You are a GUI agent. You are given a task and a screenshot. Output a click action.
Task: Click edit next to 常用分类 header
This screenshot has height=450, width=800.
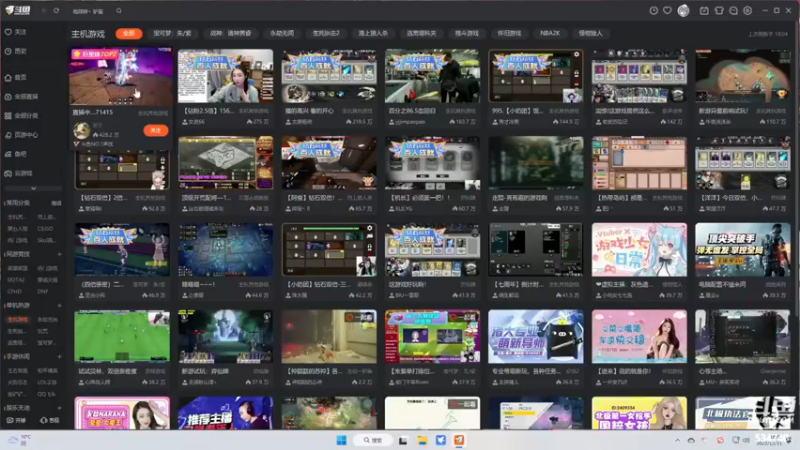[56, 203]
